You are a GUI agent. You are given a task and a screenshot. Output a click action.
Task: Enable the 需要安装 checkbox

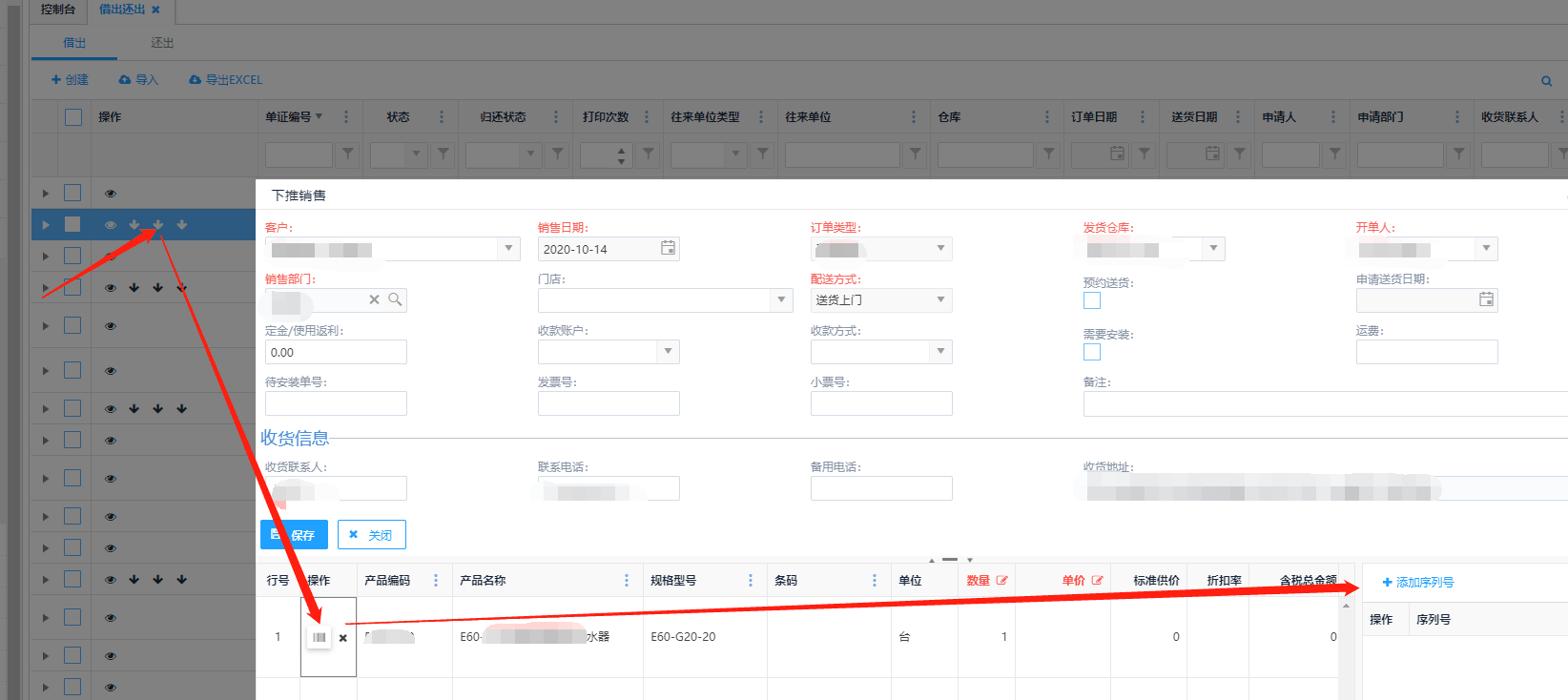tap(1092, 352)
